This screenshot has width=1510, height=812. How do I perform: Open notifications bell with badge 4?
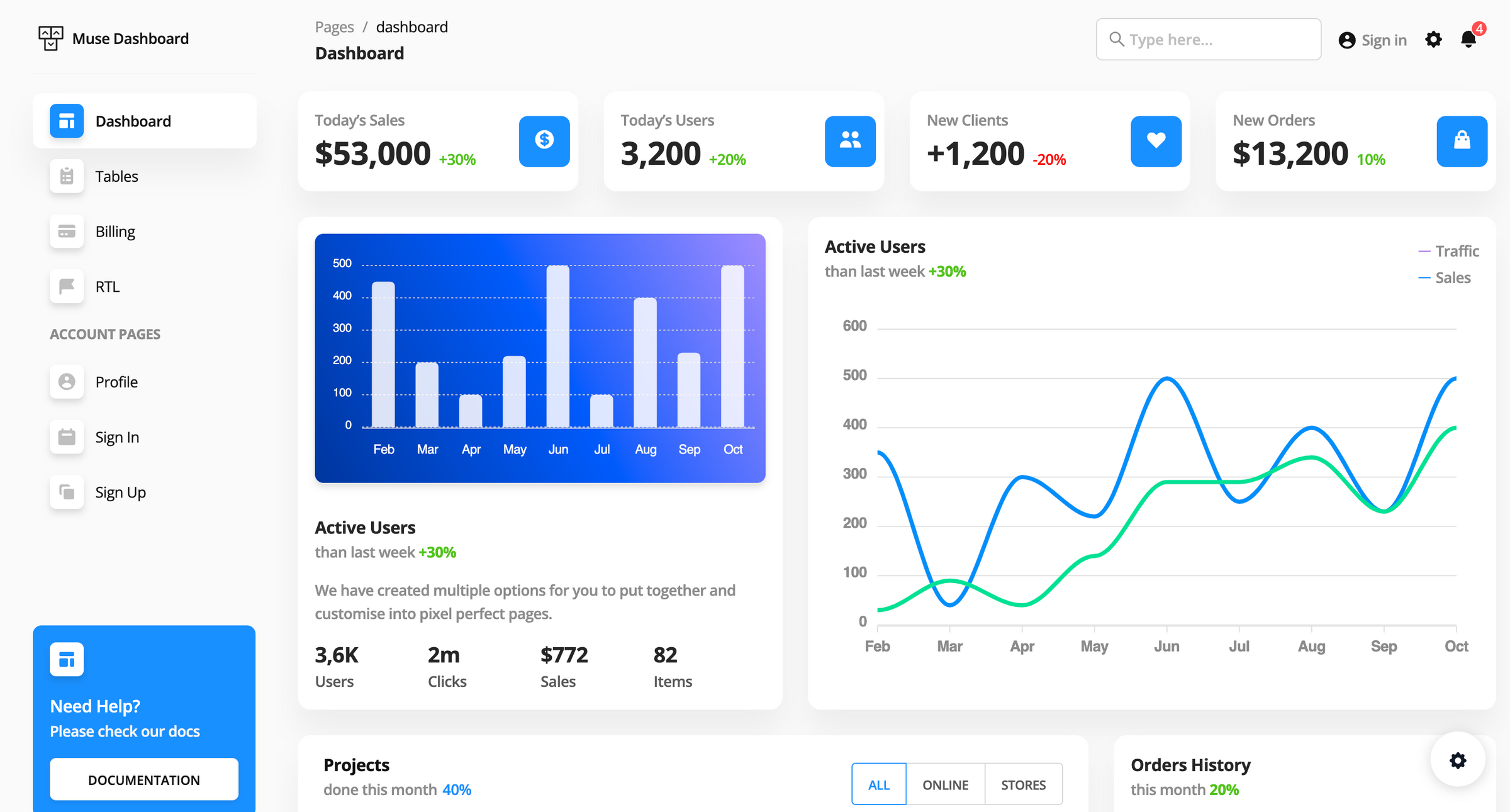coord(1469,39)
